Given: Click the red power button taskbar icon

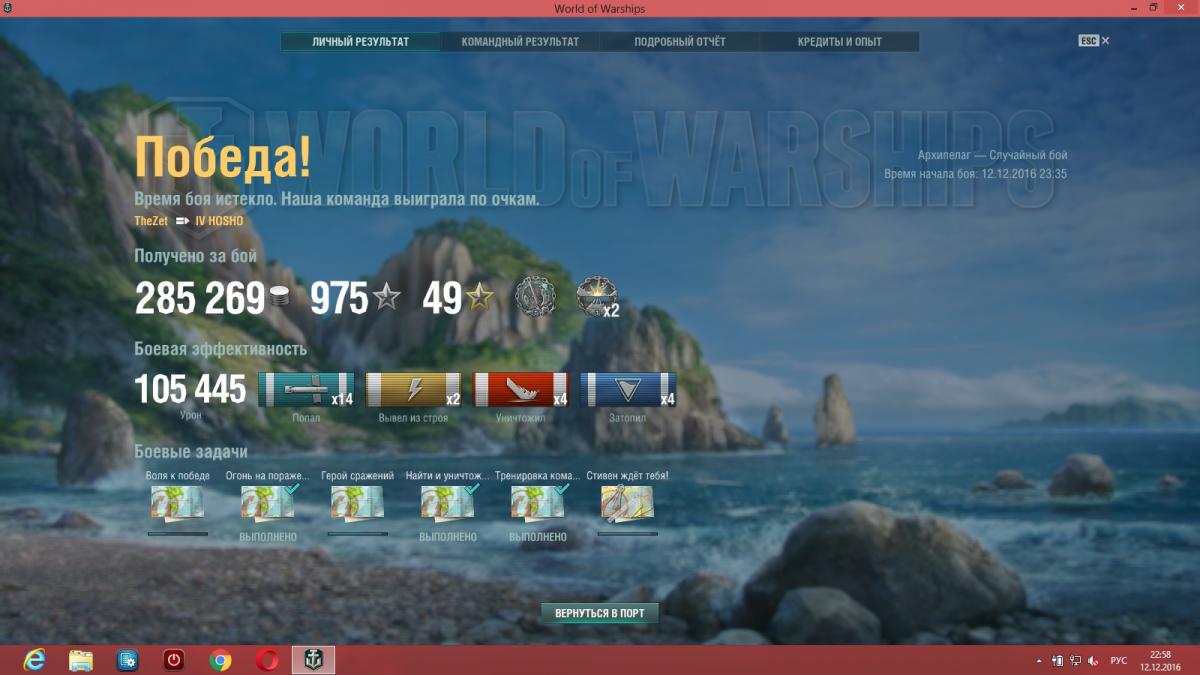Looking at the screenshot, I should [174, 660].
